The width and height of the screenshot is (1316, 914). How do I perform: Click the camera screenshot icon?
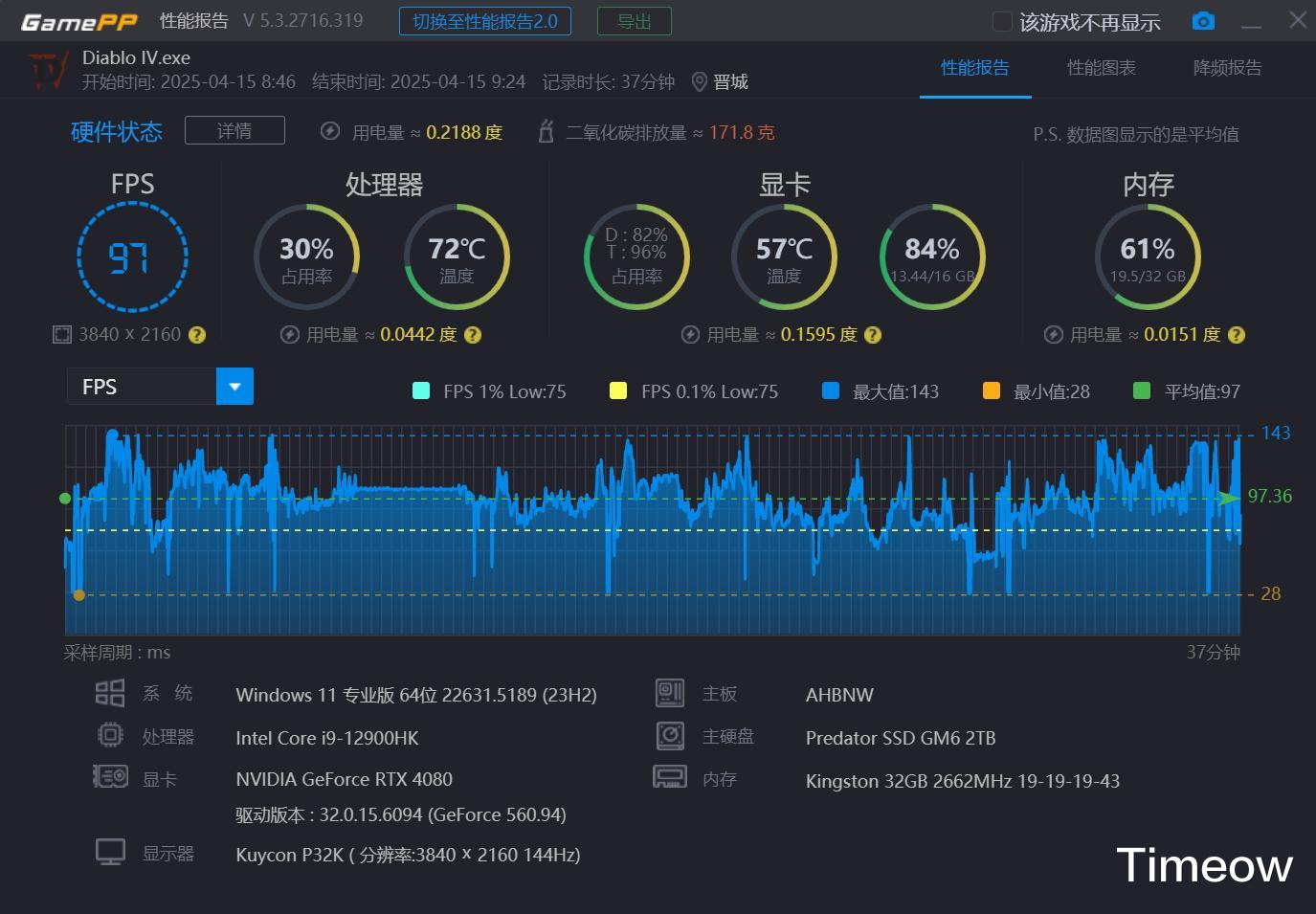pos(1203,21)
